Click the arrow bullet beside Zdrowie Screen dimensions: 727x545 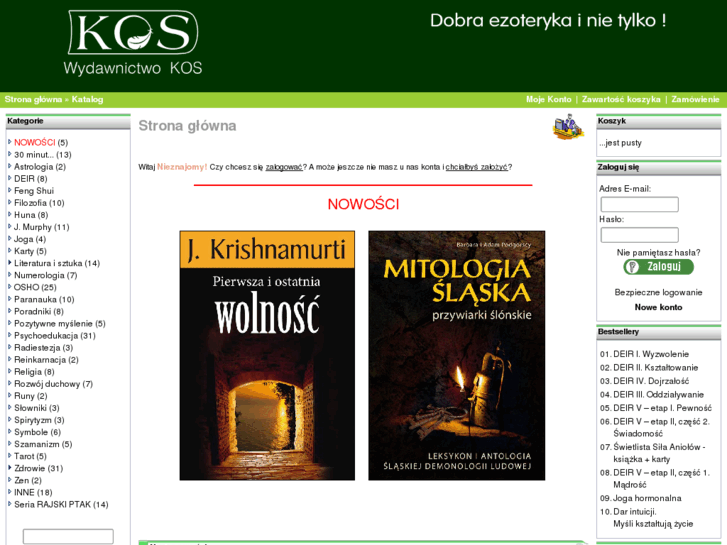pyautogui.click(x=10, y=468)
